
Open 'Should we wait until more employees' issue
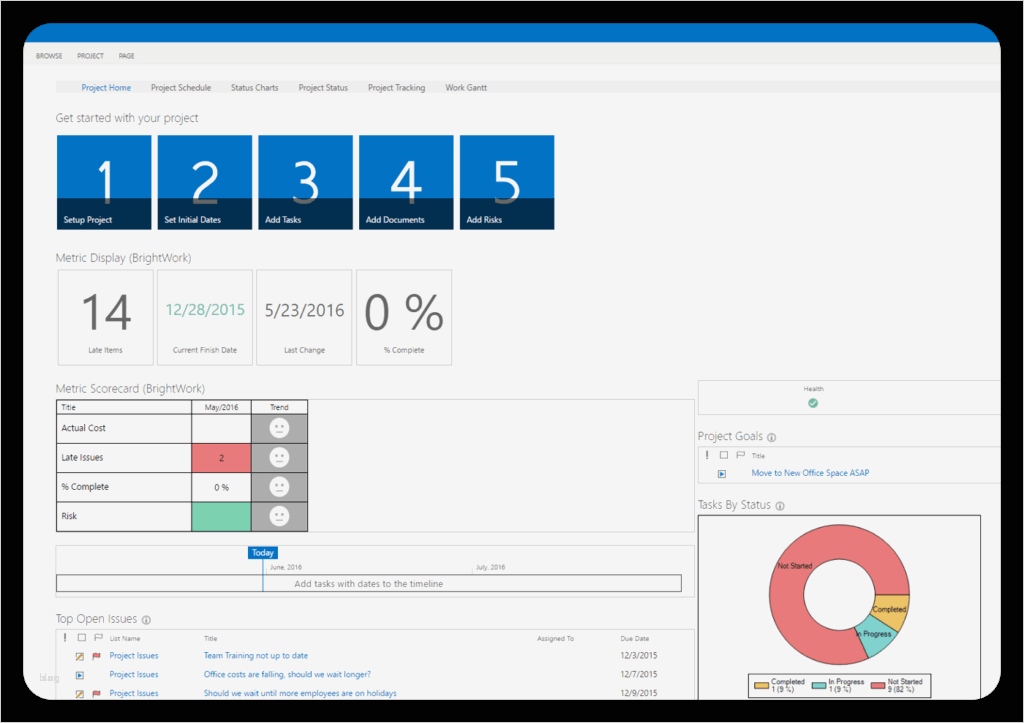tap(300, 694)
